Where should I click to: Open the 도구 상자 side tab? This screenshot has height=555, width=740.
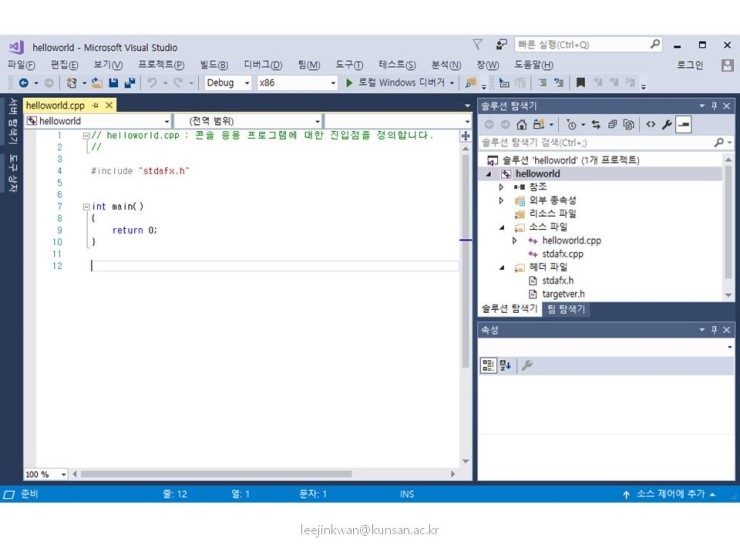coord(13,174)
